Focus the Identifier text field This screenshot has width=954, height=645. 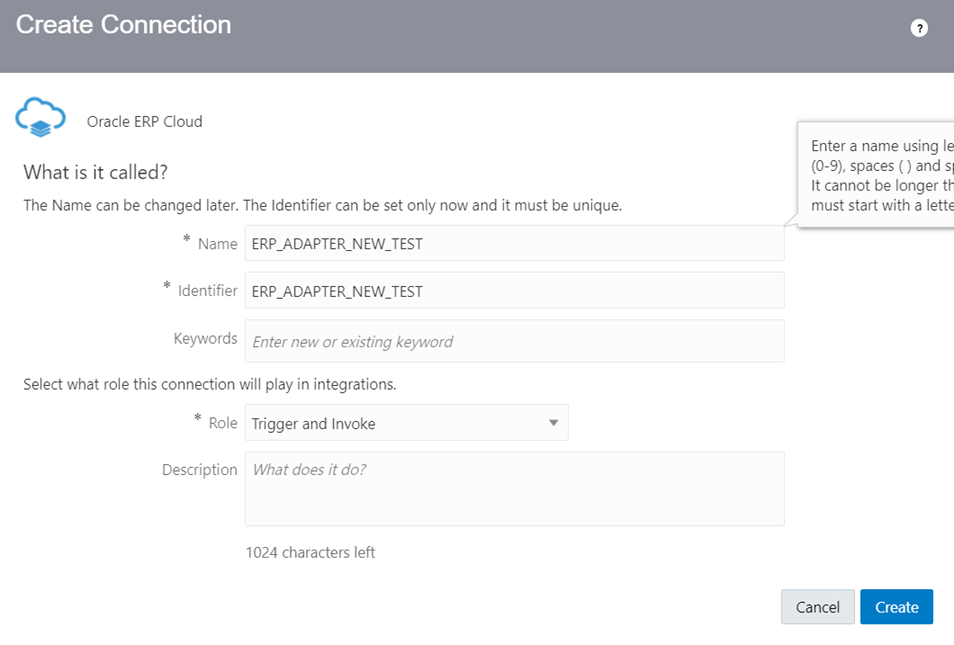[515, 291]
